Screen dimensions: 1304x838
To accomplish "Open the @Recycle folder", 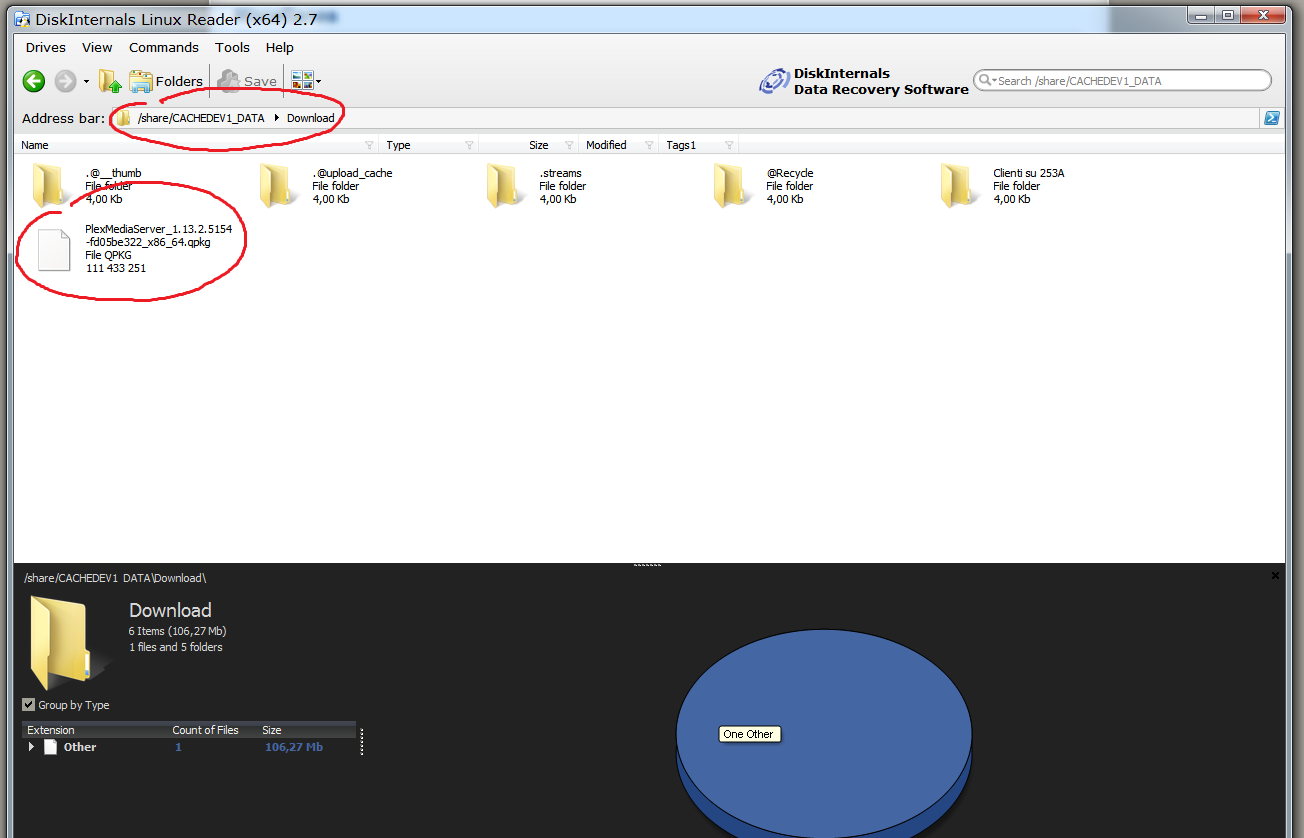I will 733,186.
